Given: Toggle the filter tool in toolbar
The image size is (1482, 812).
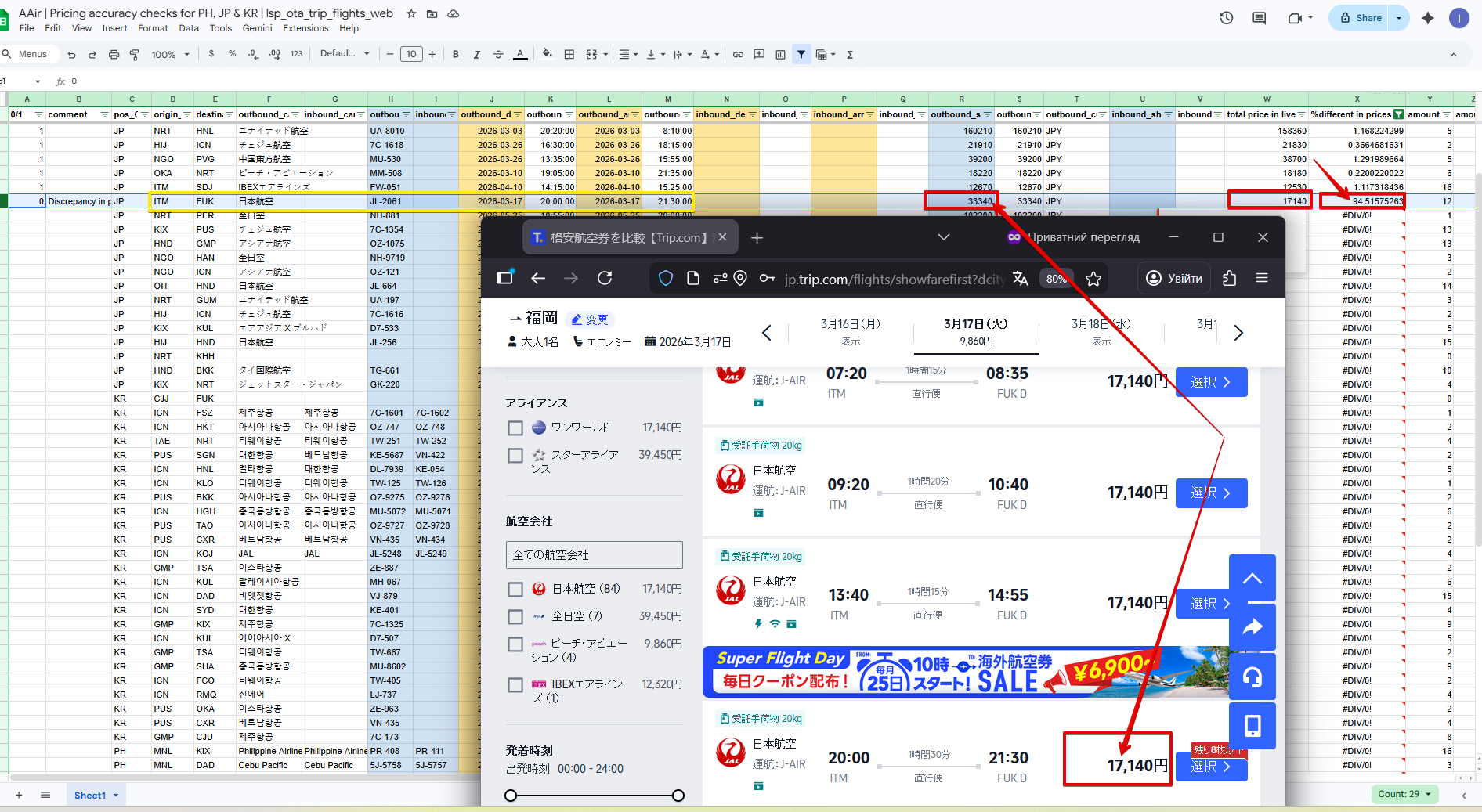Looking at the screenshot, I should coord(801,54).
